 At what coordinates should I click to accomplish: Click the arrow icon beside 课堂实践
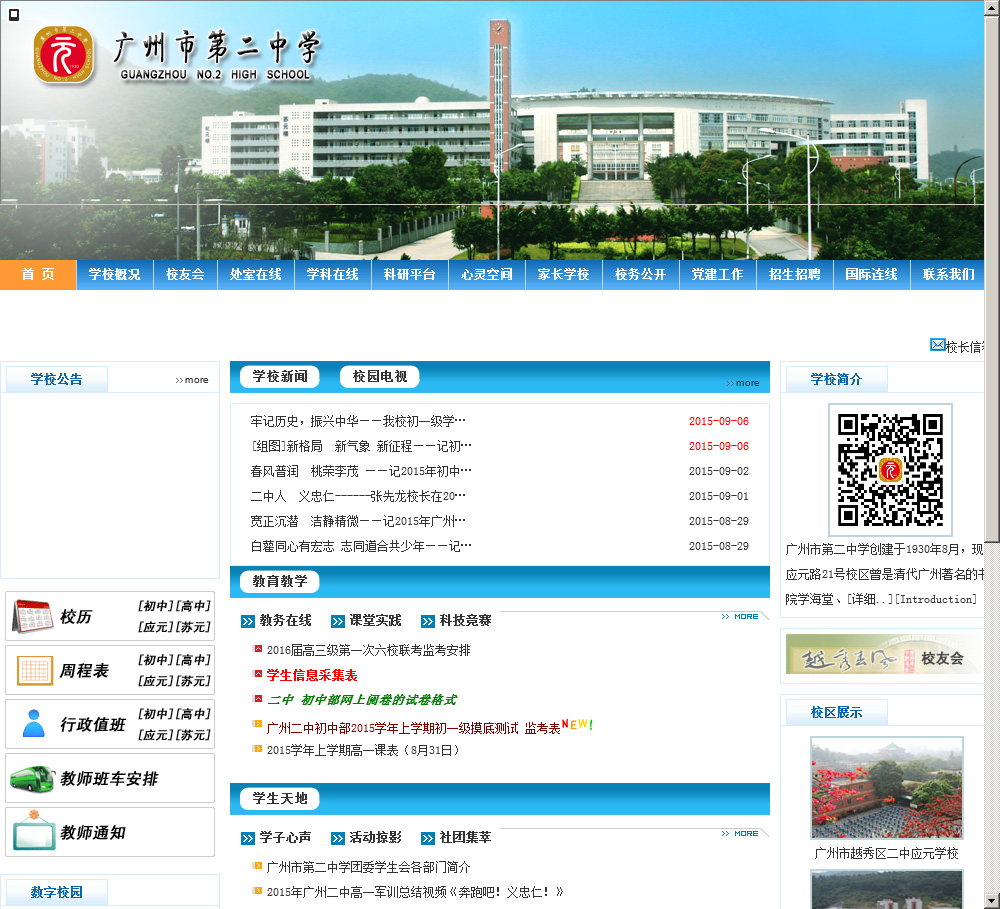pos(337,621)
